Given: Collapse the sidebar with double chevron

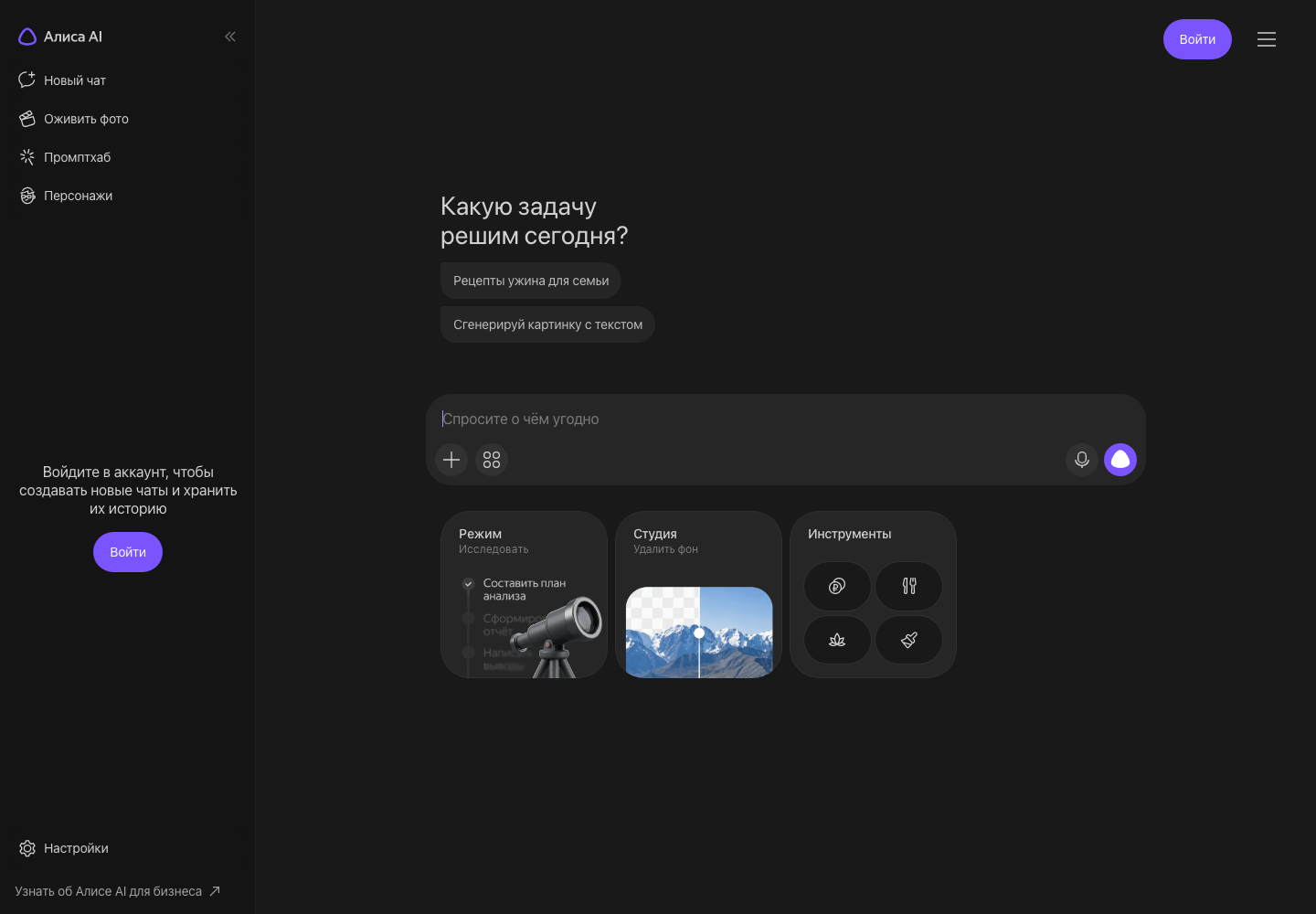Looking at the screenshot, I should [230, 37].
